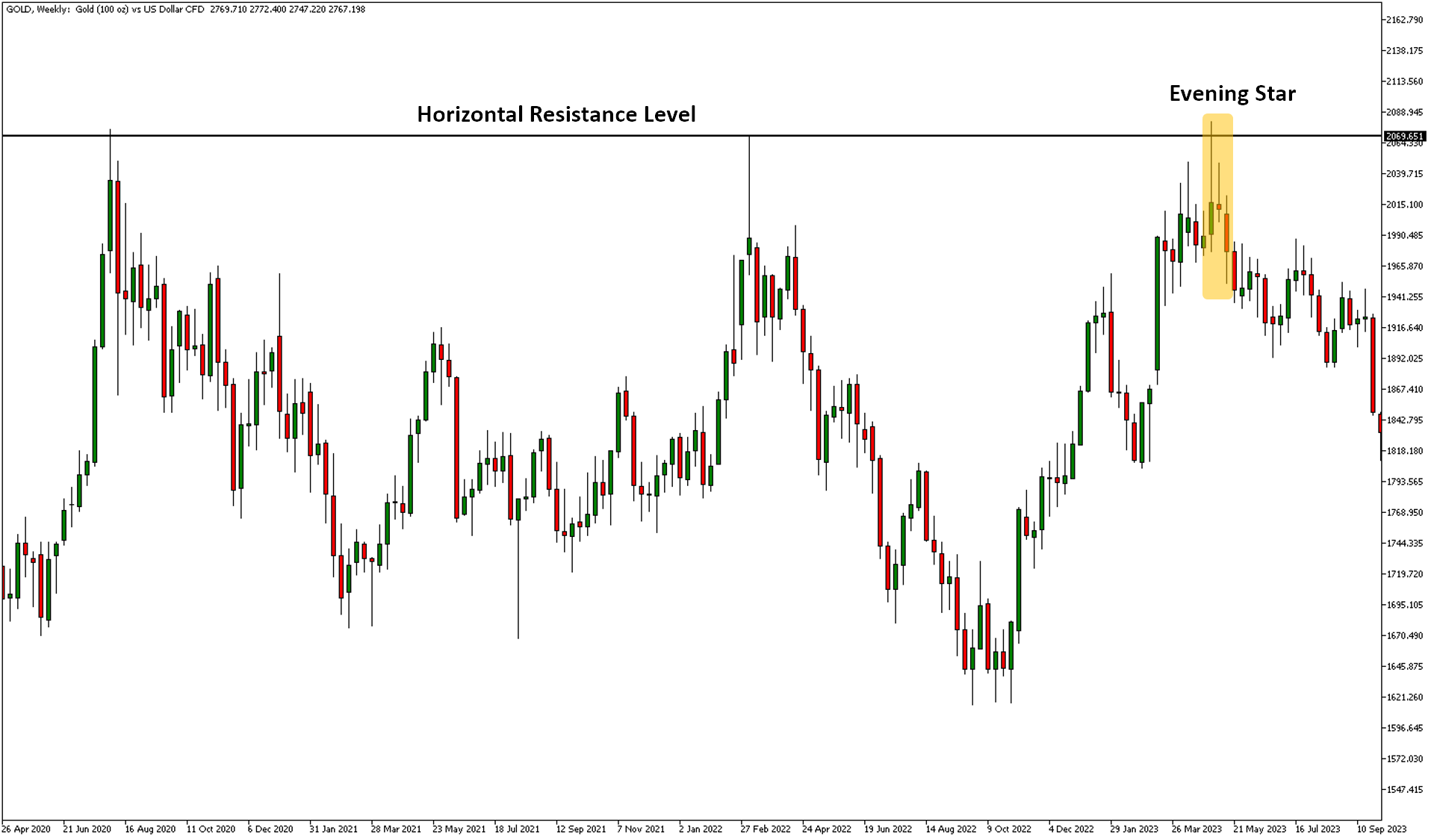
Task: Select the 'Evening Star' text label
Action: click(1232, 93)
